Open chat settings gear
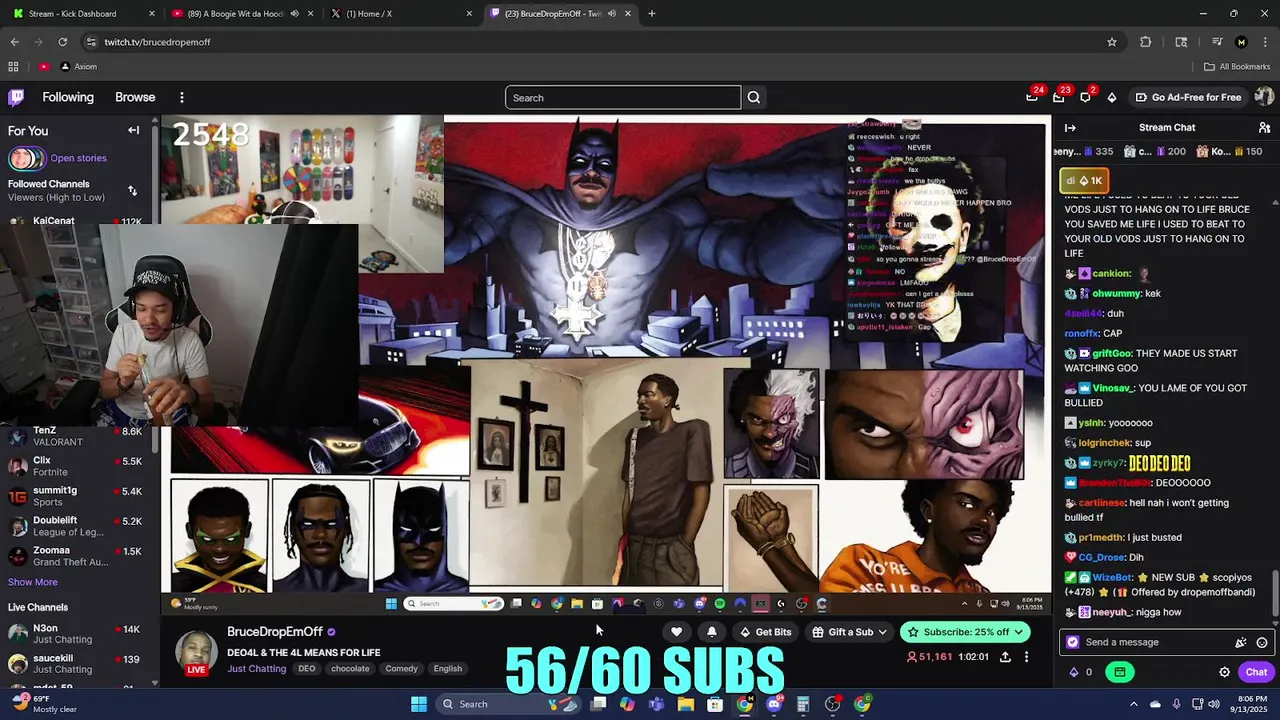Viewport: 1280px width, 720px height. coord(1224,672)
